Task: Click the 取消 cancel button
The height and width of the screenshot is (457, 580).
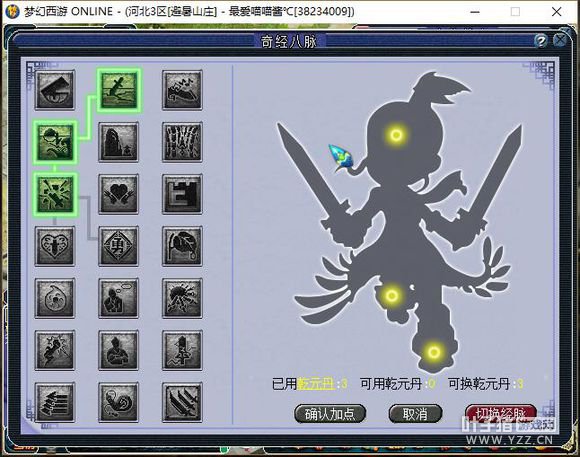Action: [x=415, y=414]
